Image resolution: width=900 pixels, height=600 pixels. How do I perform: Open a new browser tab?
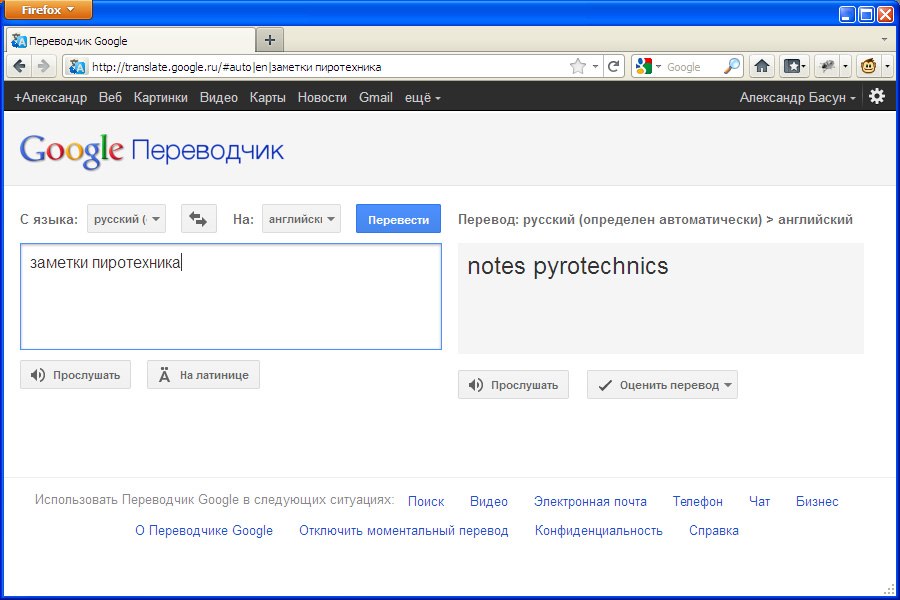click(269, 40)
